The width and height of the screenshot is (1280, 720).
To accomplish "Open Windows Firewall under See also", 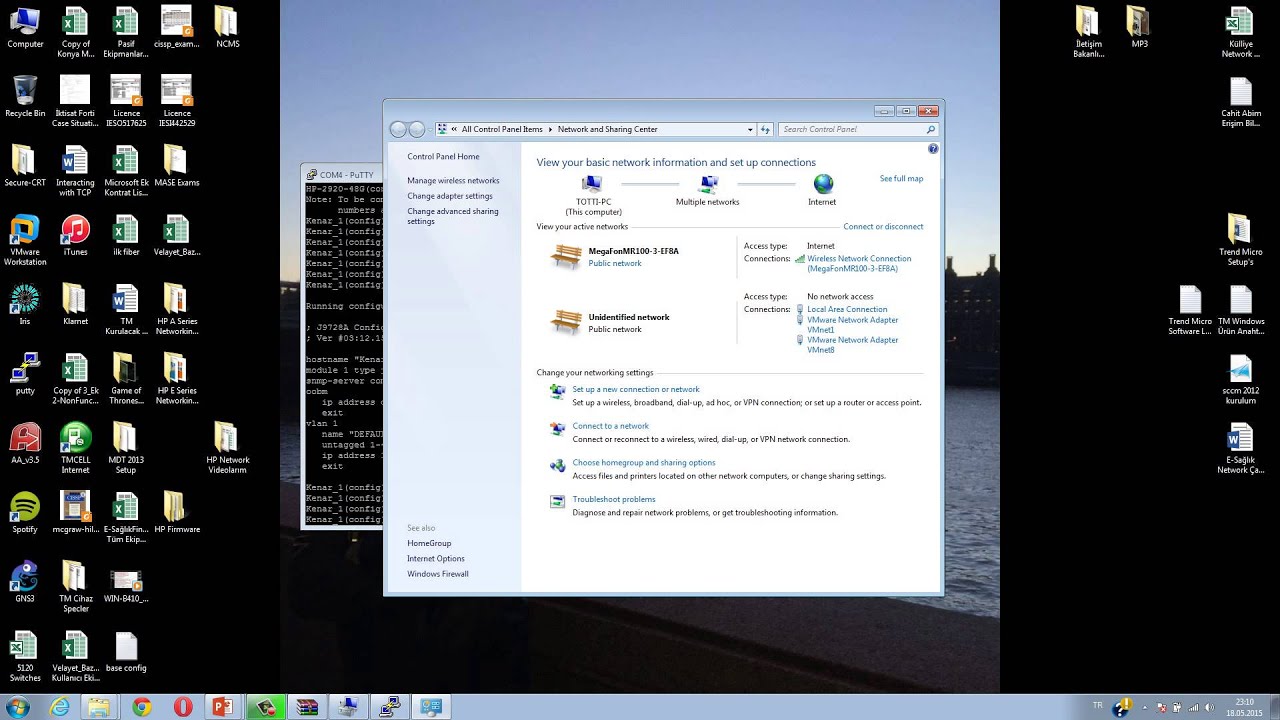I will (x=438, y=574).
